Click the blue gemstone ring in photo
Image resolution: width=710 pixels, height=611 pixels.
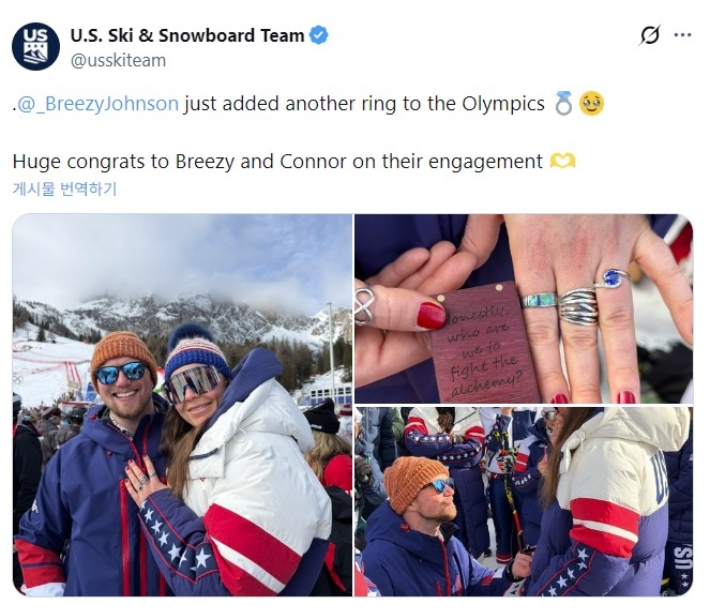[612, 278]
